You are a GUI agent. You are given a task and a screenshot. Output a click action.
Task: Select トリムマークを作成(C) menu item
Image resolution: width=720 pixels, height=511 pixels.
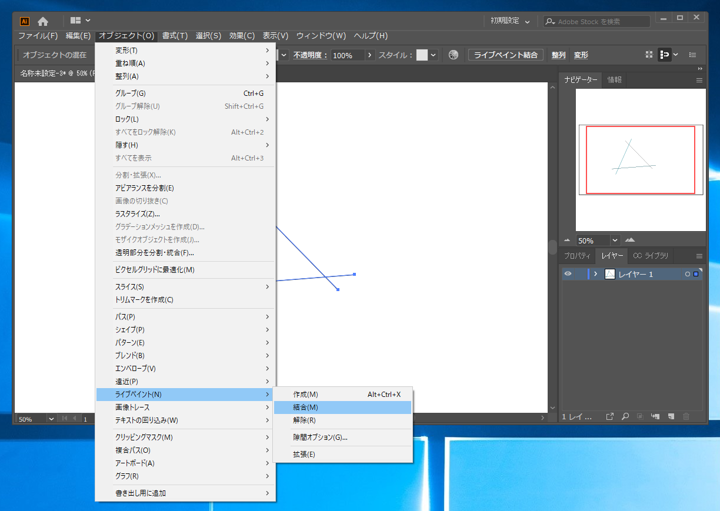(186, 300)
